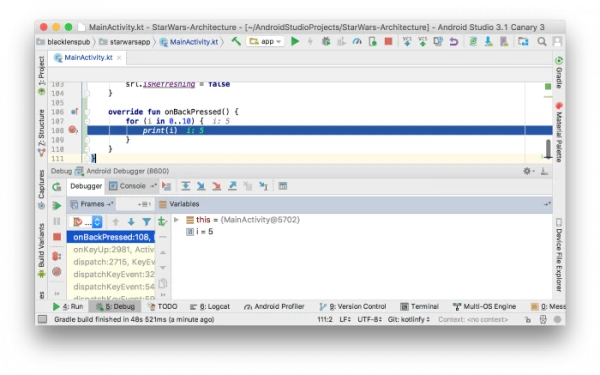Run the app with green play button
Screen dimensions: 600x375
295,41
